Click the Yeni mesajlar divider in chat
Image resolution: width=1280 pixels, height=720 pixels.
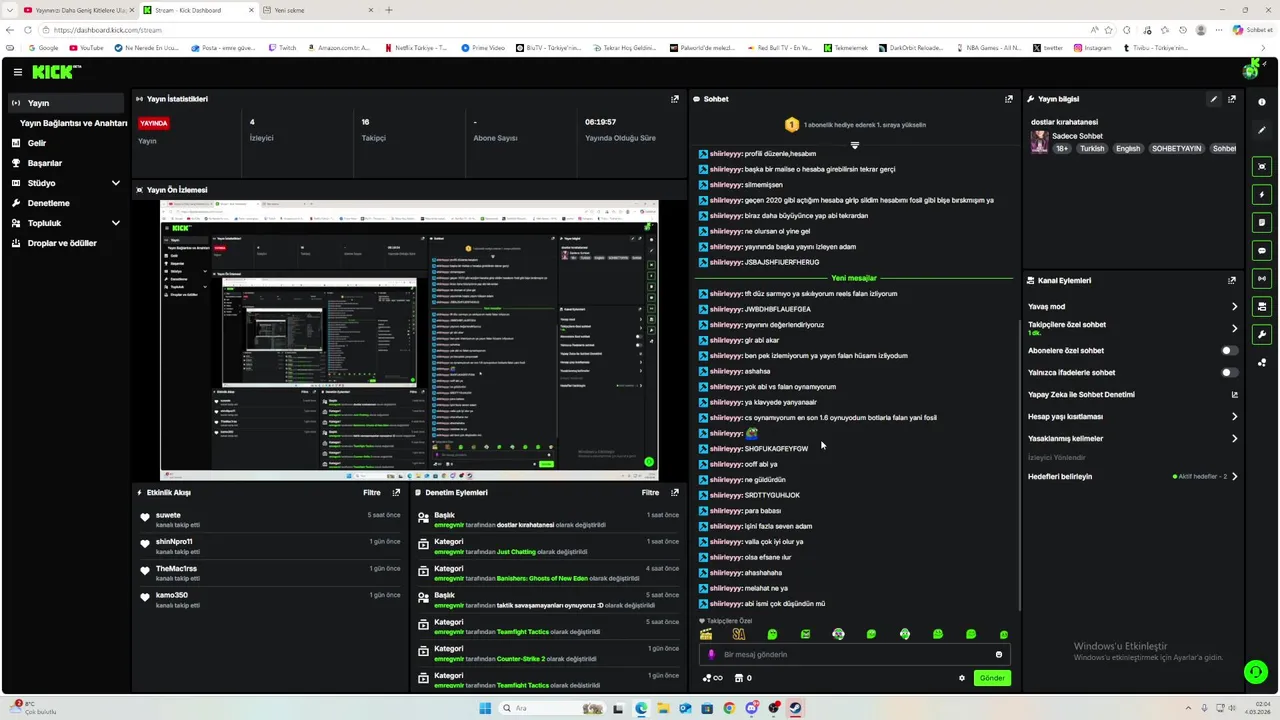pyautogui.click(x=854, y=278)
